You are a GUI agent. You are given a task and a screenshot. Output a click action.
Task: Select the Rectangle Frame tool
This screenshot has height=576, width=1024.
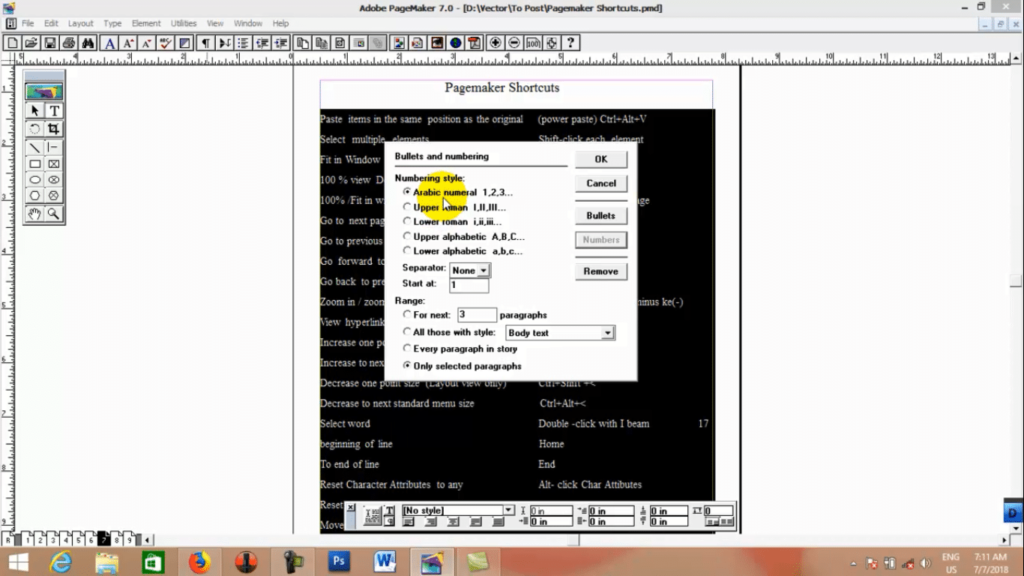[x=54, y=164]
